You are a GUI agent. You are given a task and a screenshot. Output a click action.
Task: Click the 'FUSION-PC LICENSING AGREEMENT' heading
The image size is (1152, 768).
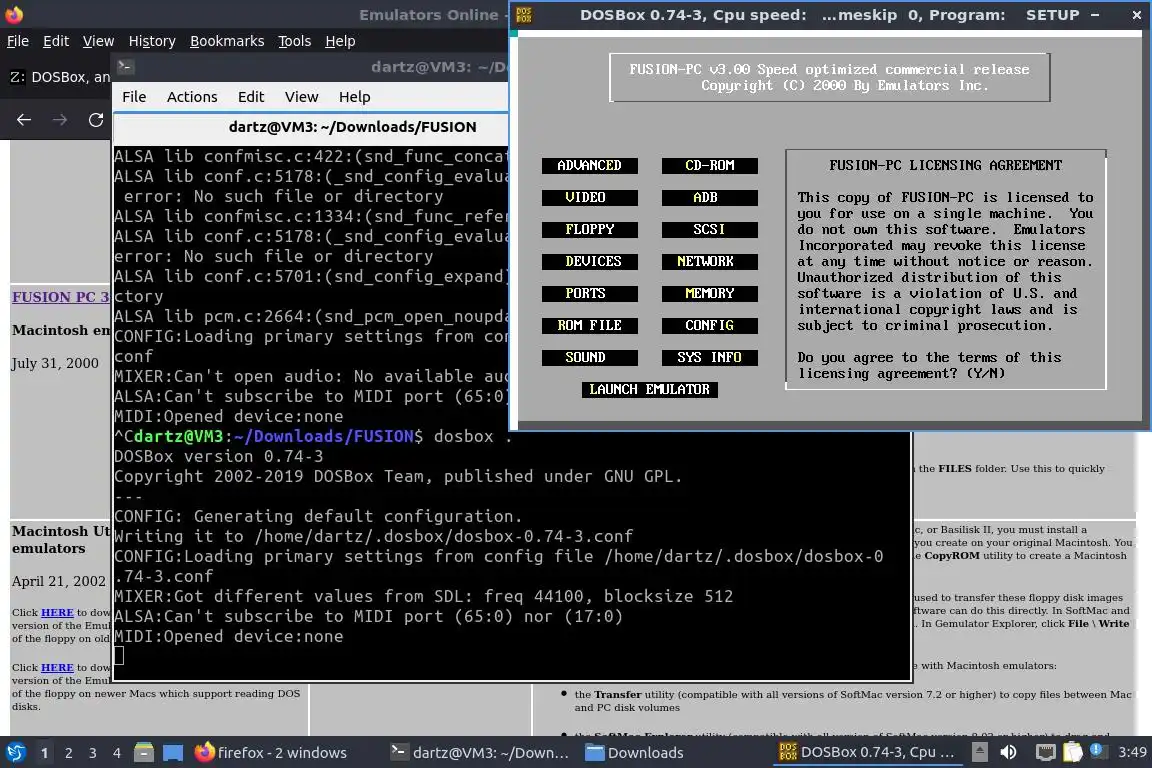coord(946,165)
